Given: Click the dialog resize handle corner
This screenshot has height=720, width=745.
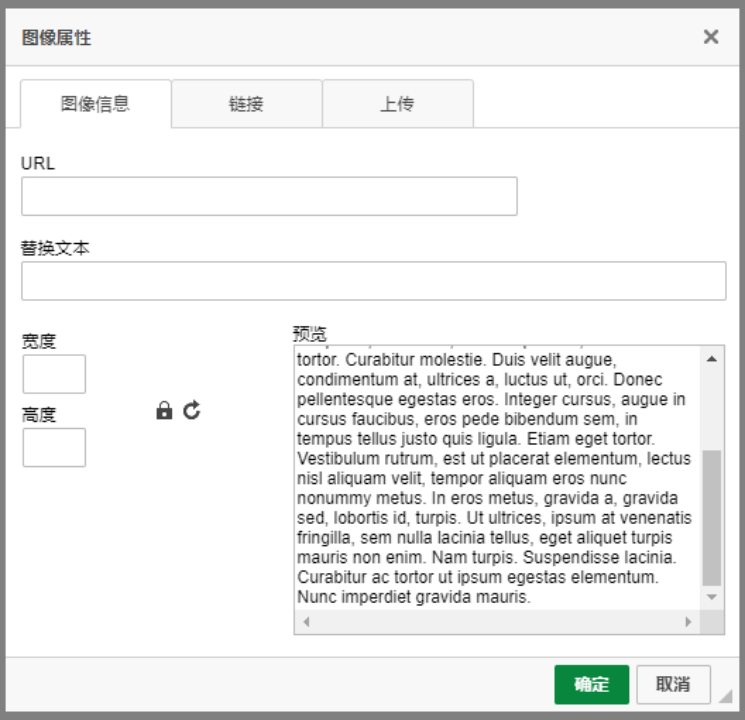Looking at the screenshot, I should (x=725, y=696).
